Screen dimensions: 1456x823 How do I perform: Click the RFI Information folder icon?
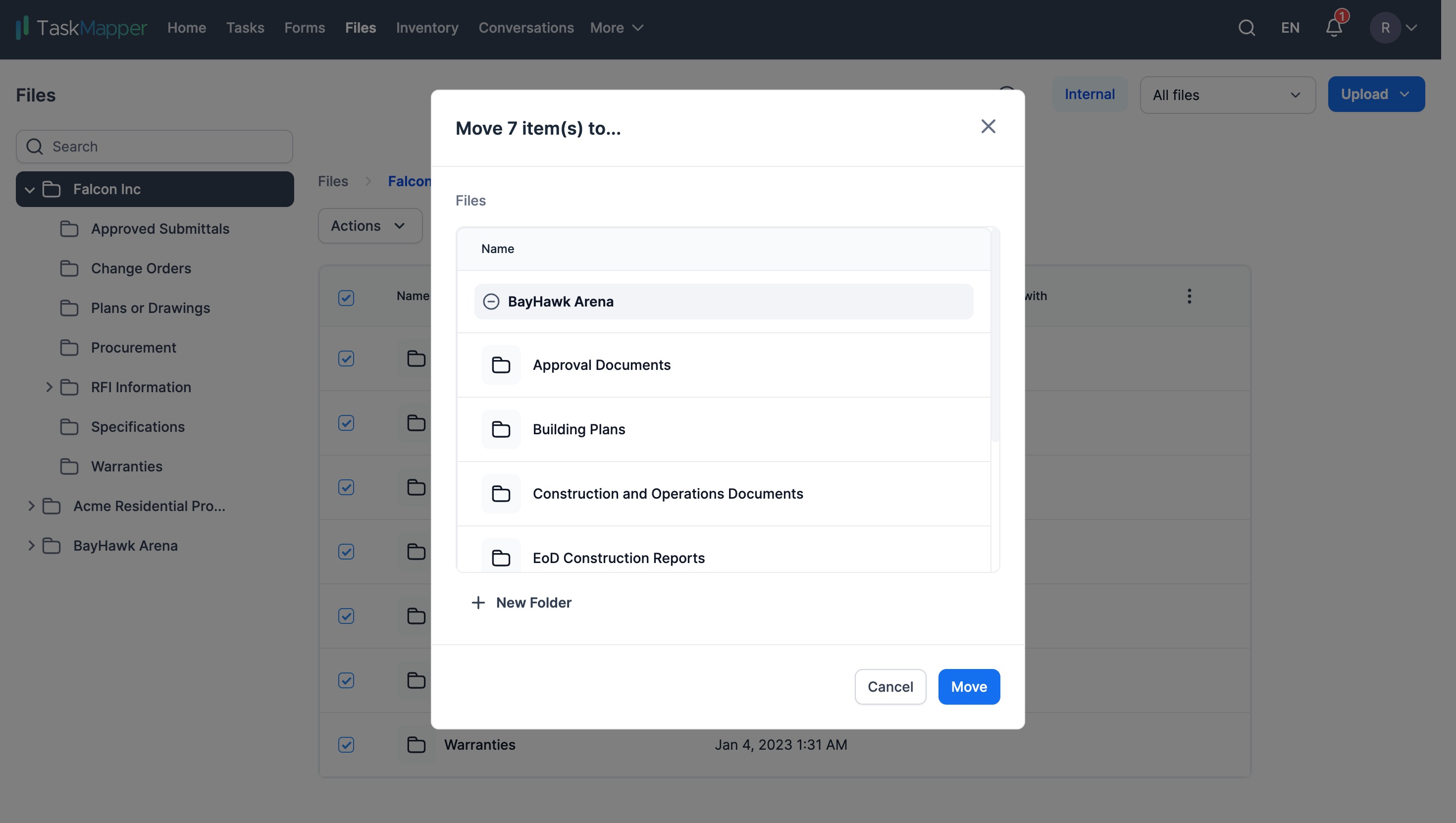click(x=69, y=387)
